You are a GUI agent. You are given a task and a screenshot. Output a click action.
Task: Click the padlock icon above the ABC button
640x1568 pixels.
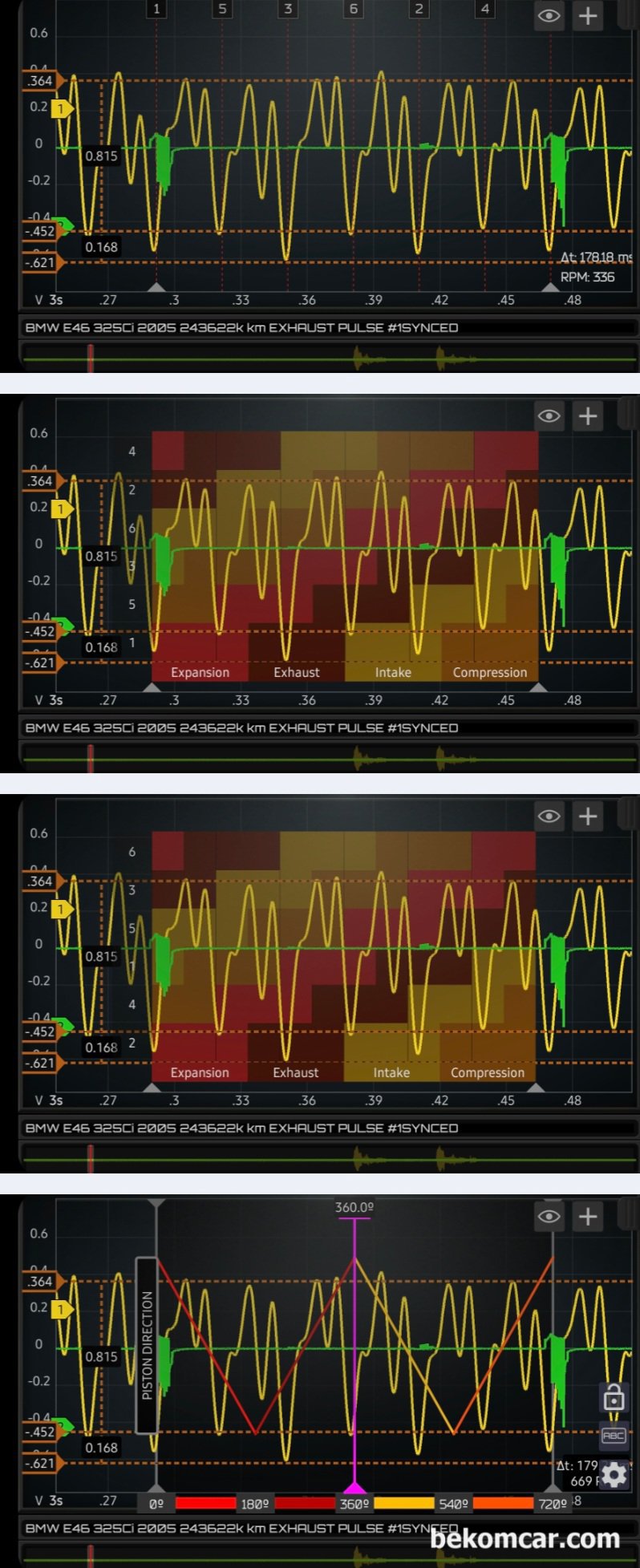[x=614, y=1398]
